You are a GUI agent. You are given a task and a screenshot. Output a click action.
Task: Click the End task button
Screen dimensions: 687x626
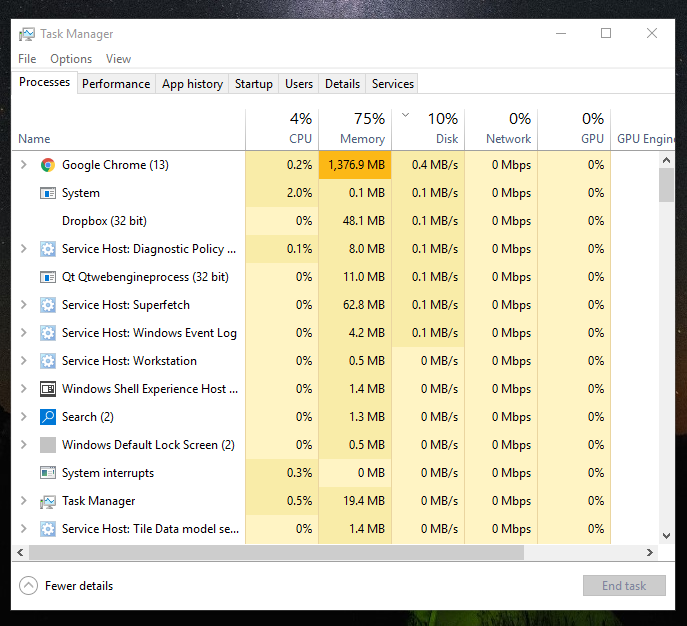(x=624, y=586)
